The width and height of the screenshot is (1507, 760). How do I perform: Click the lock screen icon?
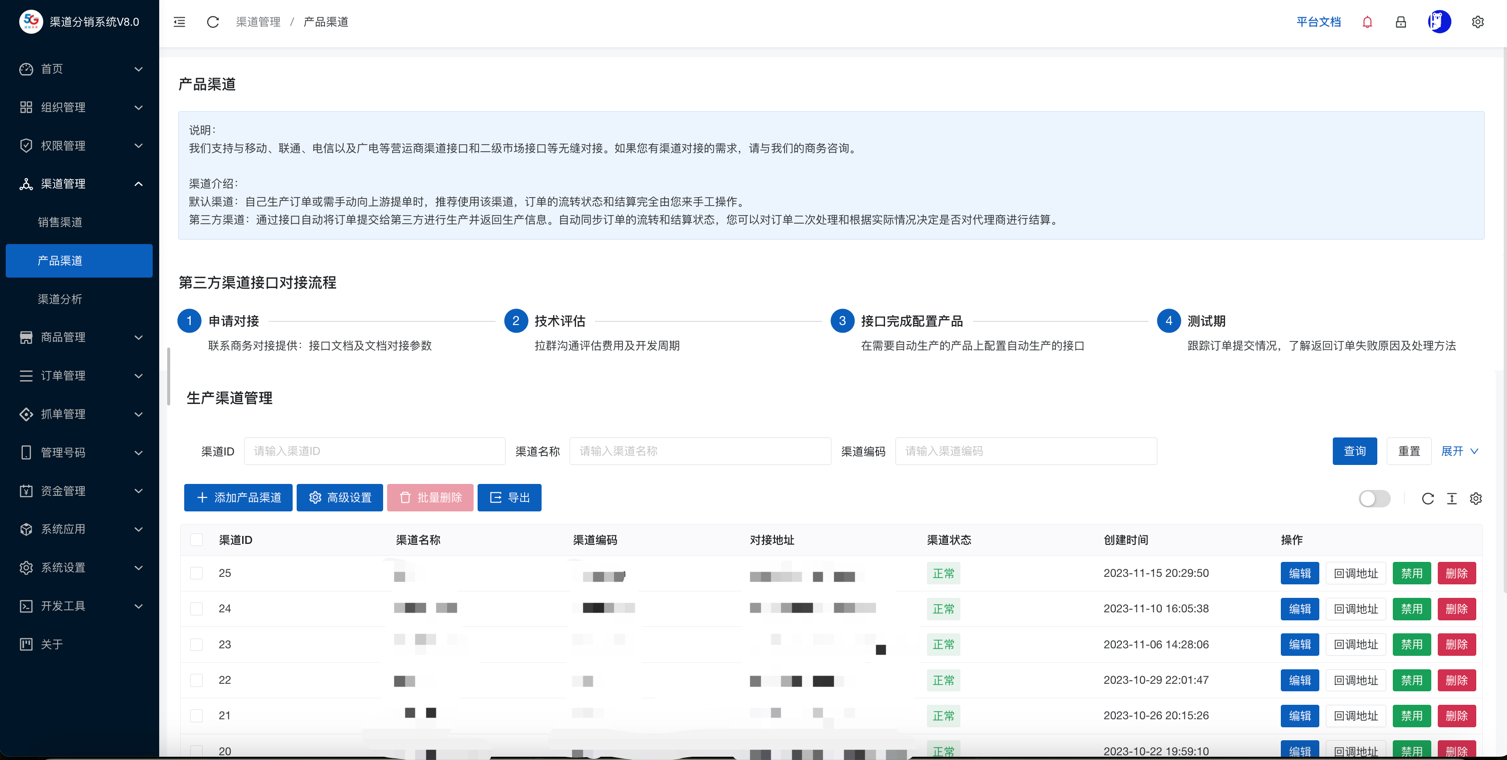point(1401,22)
